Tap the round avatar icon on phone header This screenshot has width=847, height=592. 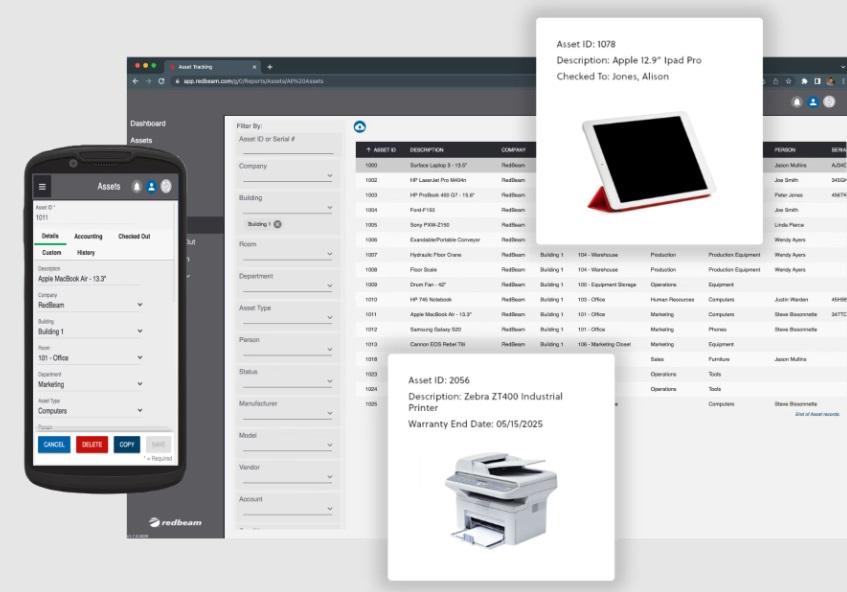pos(166,186)
